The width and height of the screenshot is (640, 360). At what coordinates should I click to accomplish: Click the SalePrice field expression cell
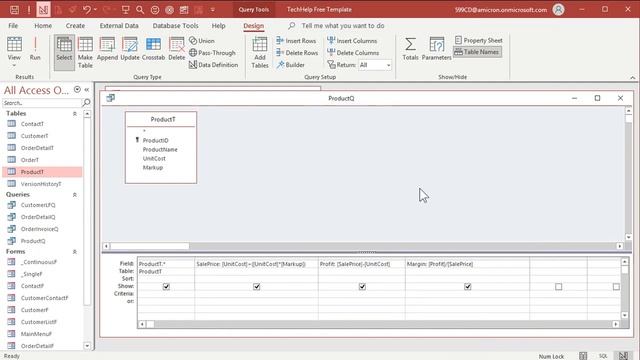point(256,264)
